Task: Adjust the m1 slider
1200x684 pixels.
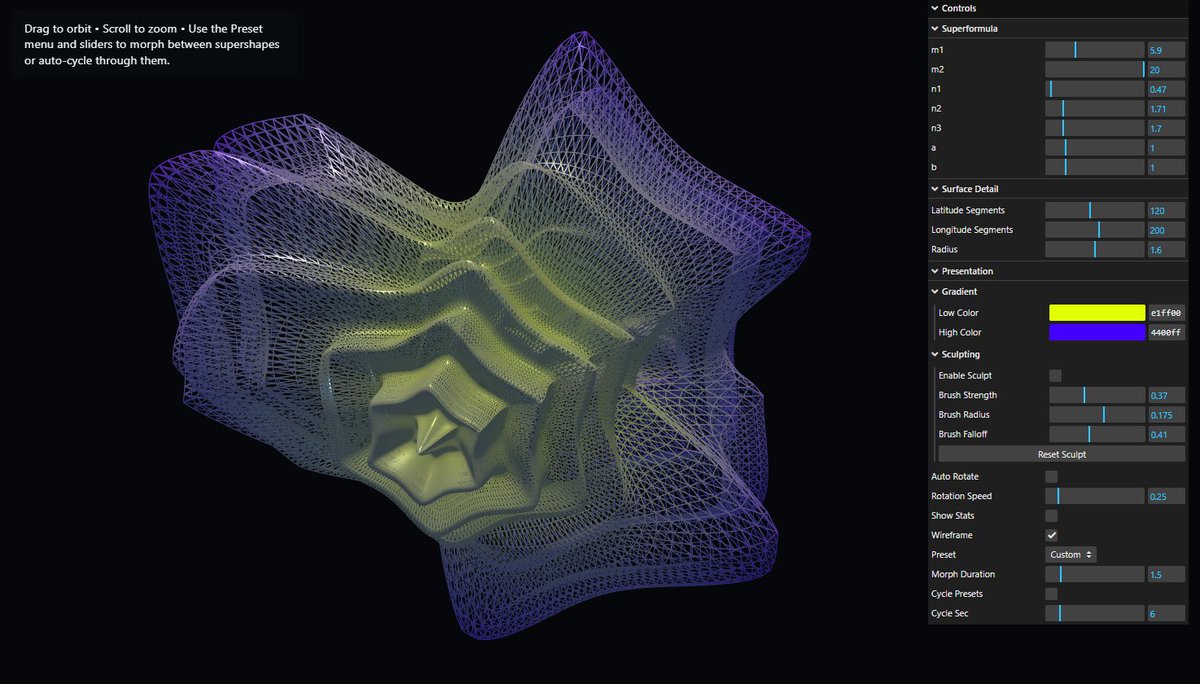Action: coord(1095,48)
